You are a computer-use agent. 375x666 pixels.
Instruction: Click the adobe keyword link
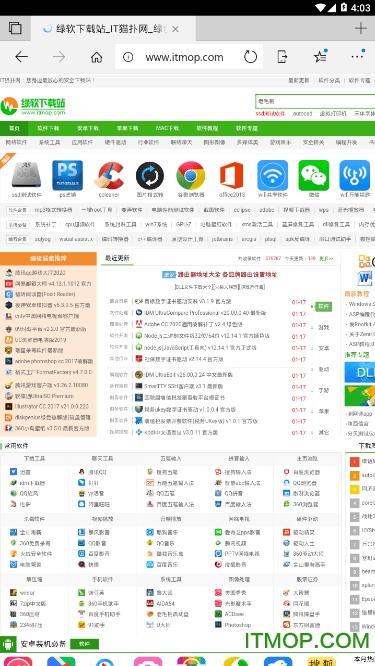267,210
